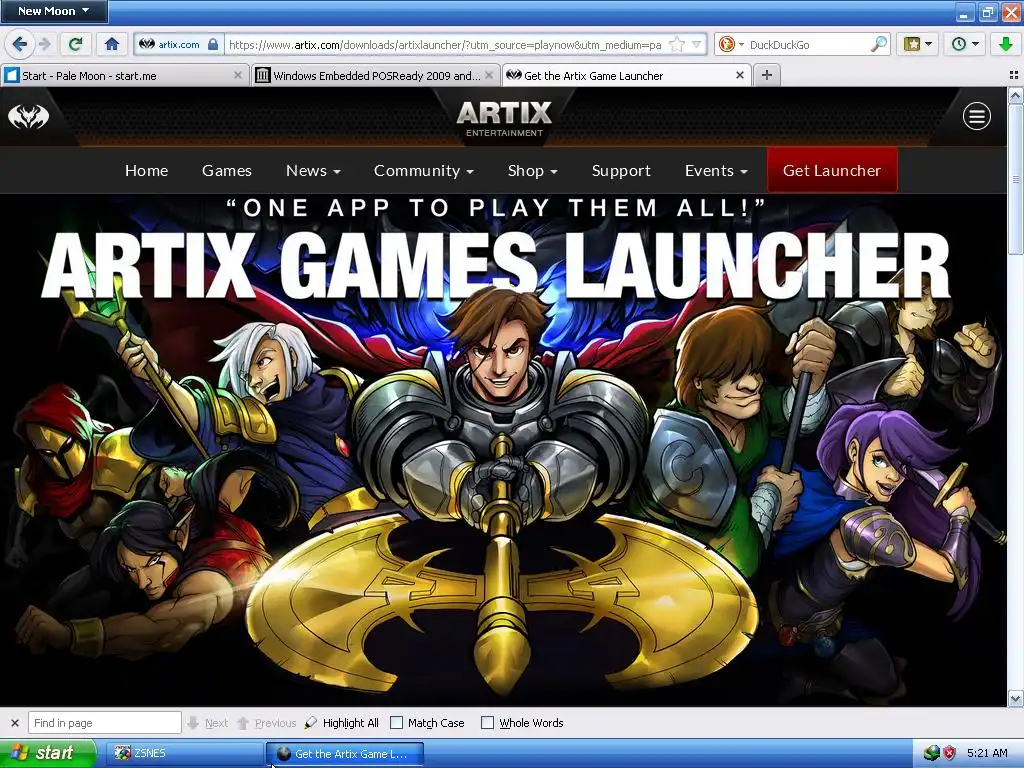This screenshot has width=1024, height=768.
Task: Open the browser Home page icon
Action: pyautogui.click(x=112, y=44)
